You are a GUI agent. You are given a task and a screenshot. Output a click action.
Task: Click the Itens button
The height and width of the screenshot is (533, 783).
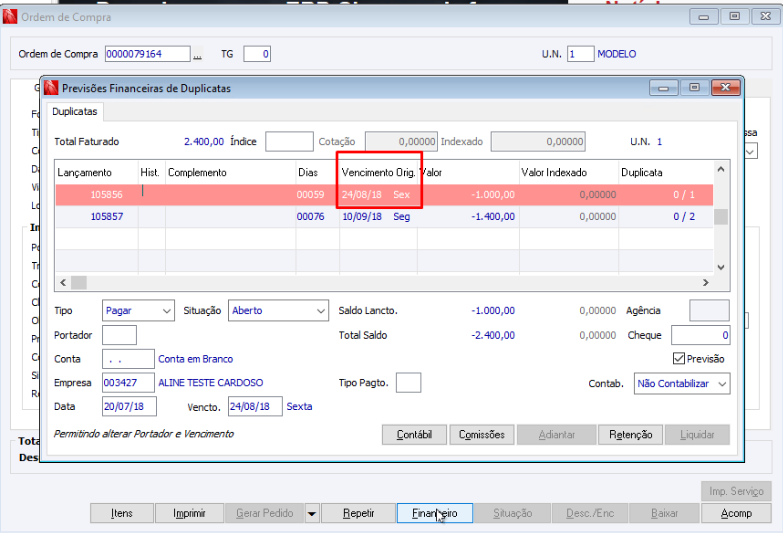click(x=122, y=513)
